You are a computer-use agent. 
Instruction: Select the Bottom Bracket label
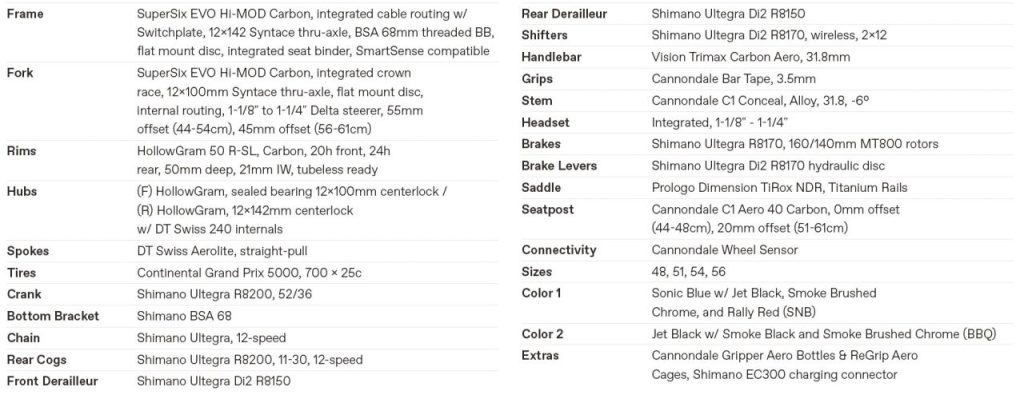(53, 316)
